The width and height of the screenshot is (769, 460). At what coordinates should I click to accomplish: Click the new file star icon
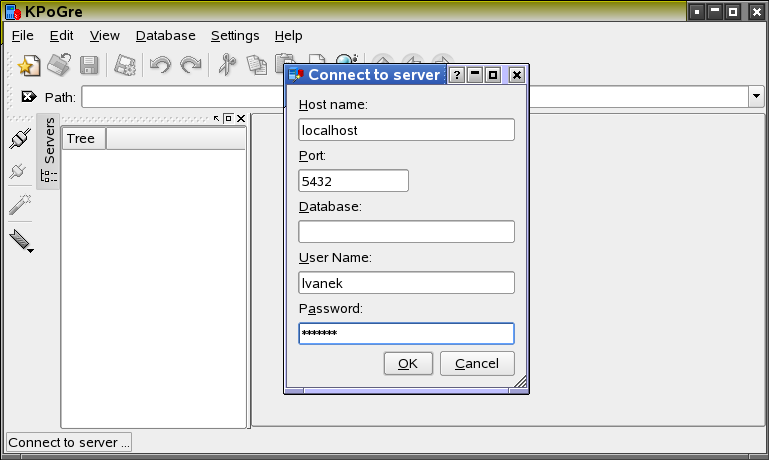(x=29, y=66)
